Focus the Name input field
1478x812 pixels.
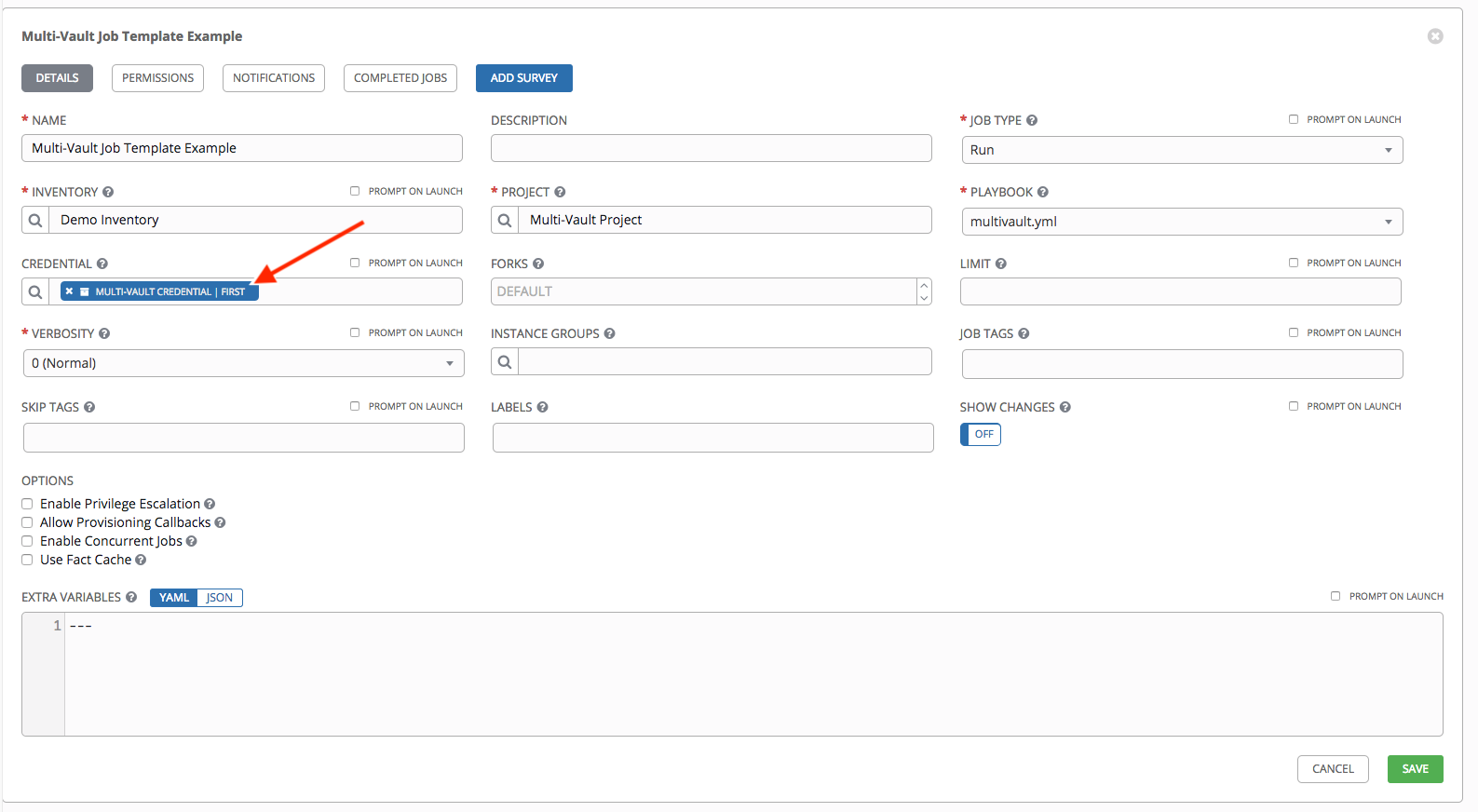pyautogui.click(x=242, y=148)
